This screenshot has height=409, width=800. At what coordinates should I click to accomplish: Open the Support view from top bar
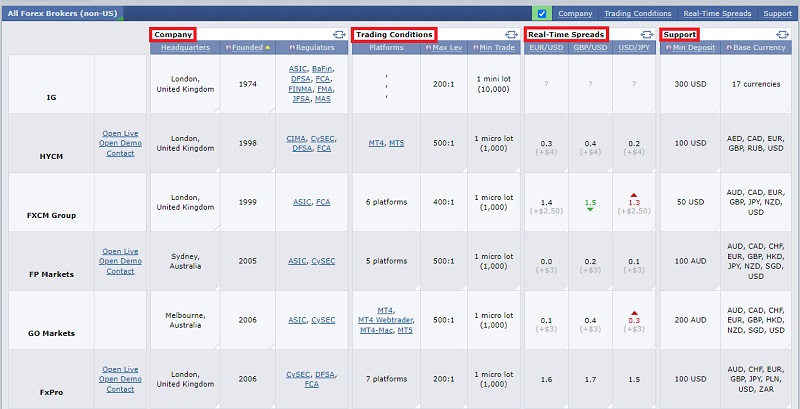point(777,14)
